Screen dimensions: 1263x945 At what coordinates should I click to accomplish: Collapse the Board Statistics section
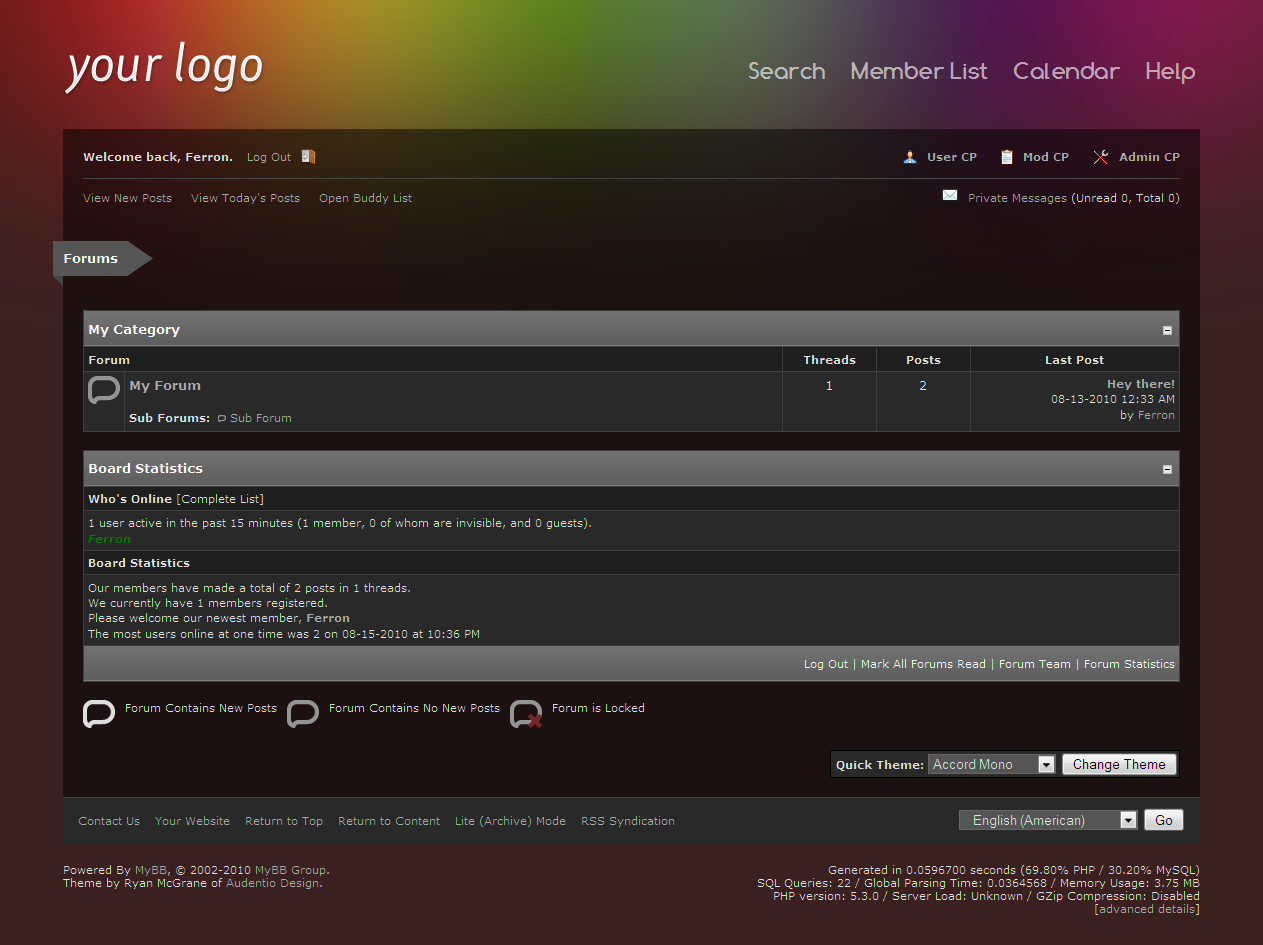click(x=1167, y=469)
